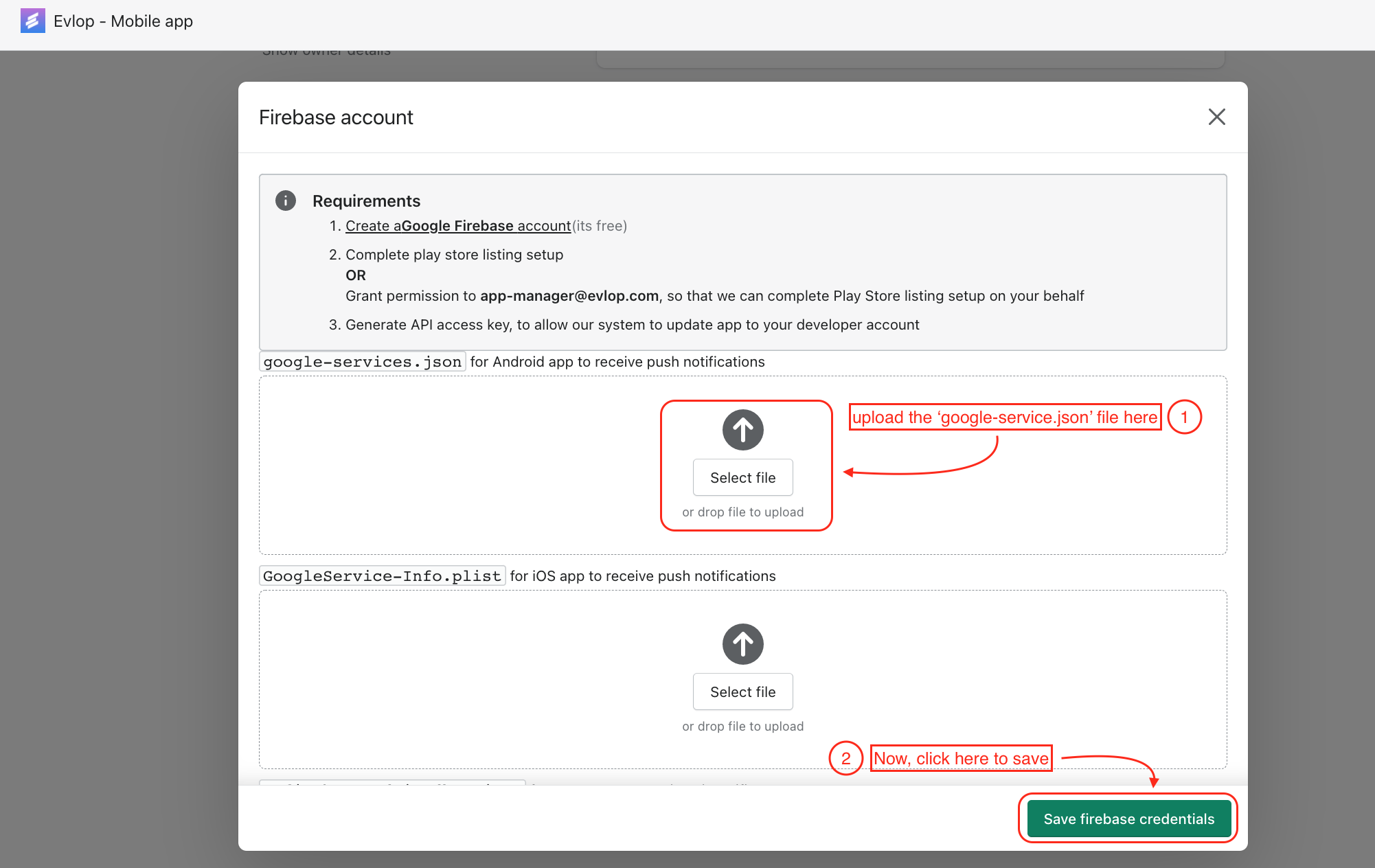
Task: Close the Firebase account dialog
Action: click(1216, 117)
